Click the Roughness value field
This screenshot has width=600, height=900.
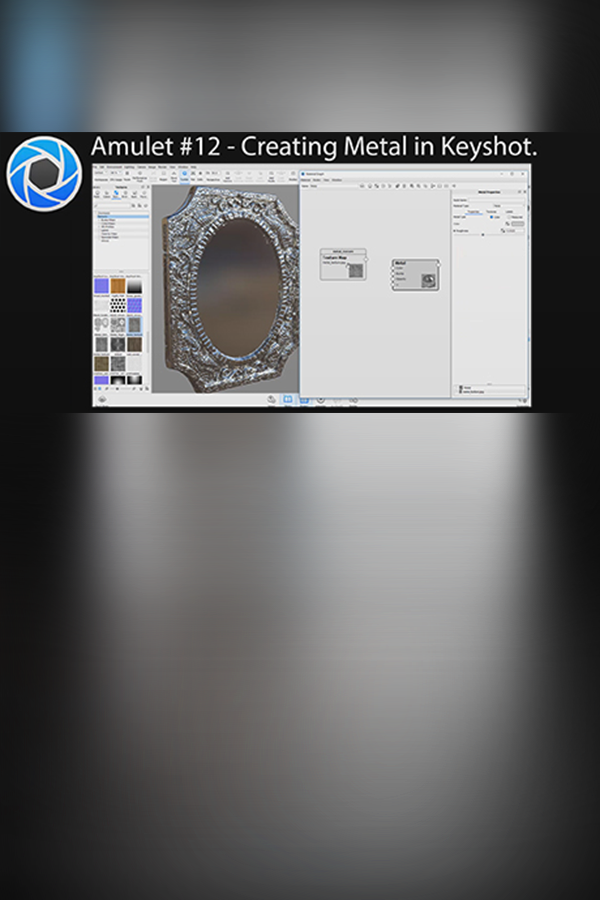(x=515, y=231)
